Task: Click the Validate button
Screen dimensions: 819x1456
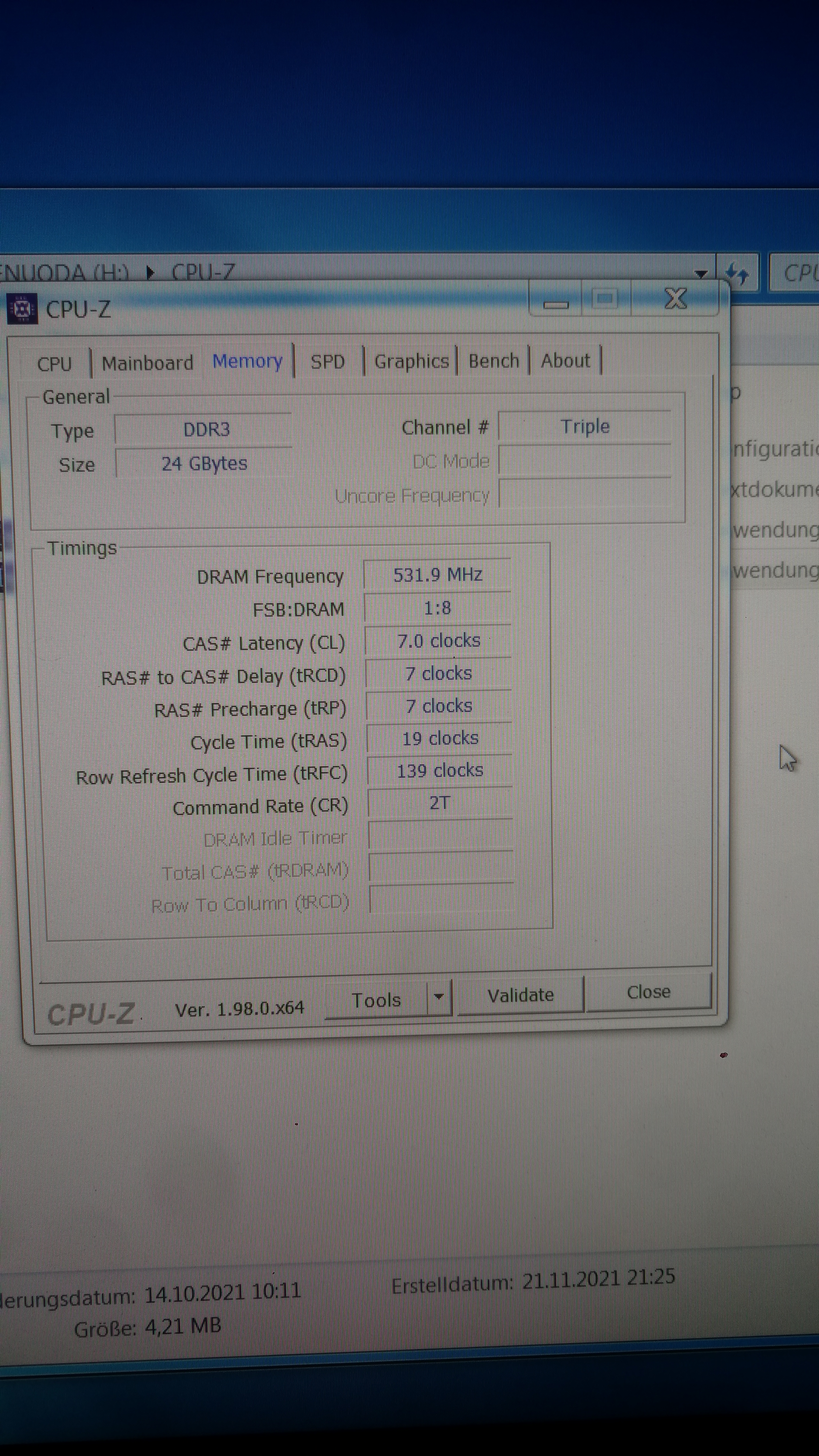Action: pos(520,995)
